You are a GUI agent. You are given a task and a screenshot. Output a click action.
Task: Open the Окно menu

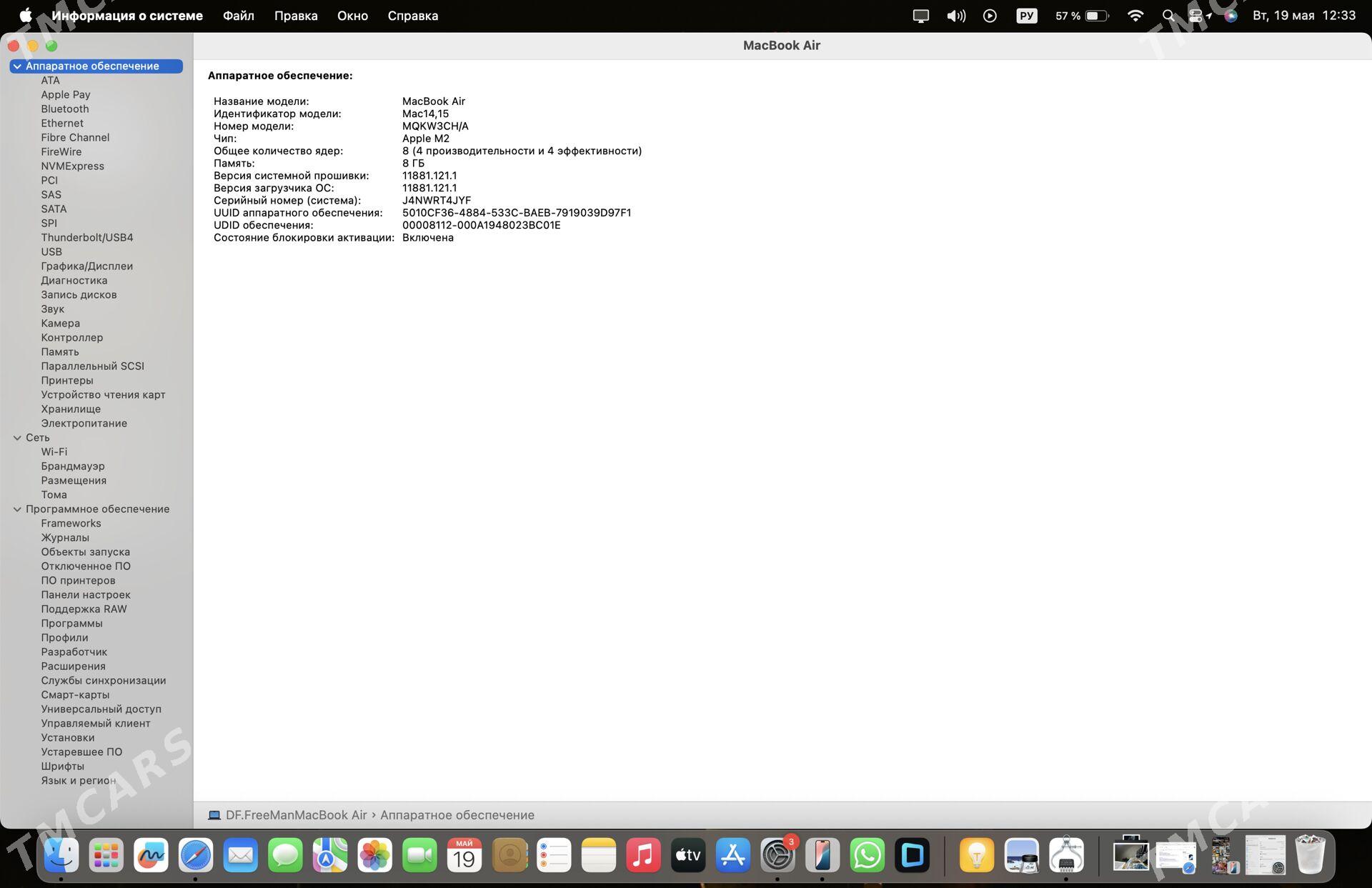point(352,16)
